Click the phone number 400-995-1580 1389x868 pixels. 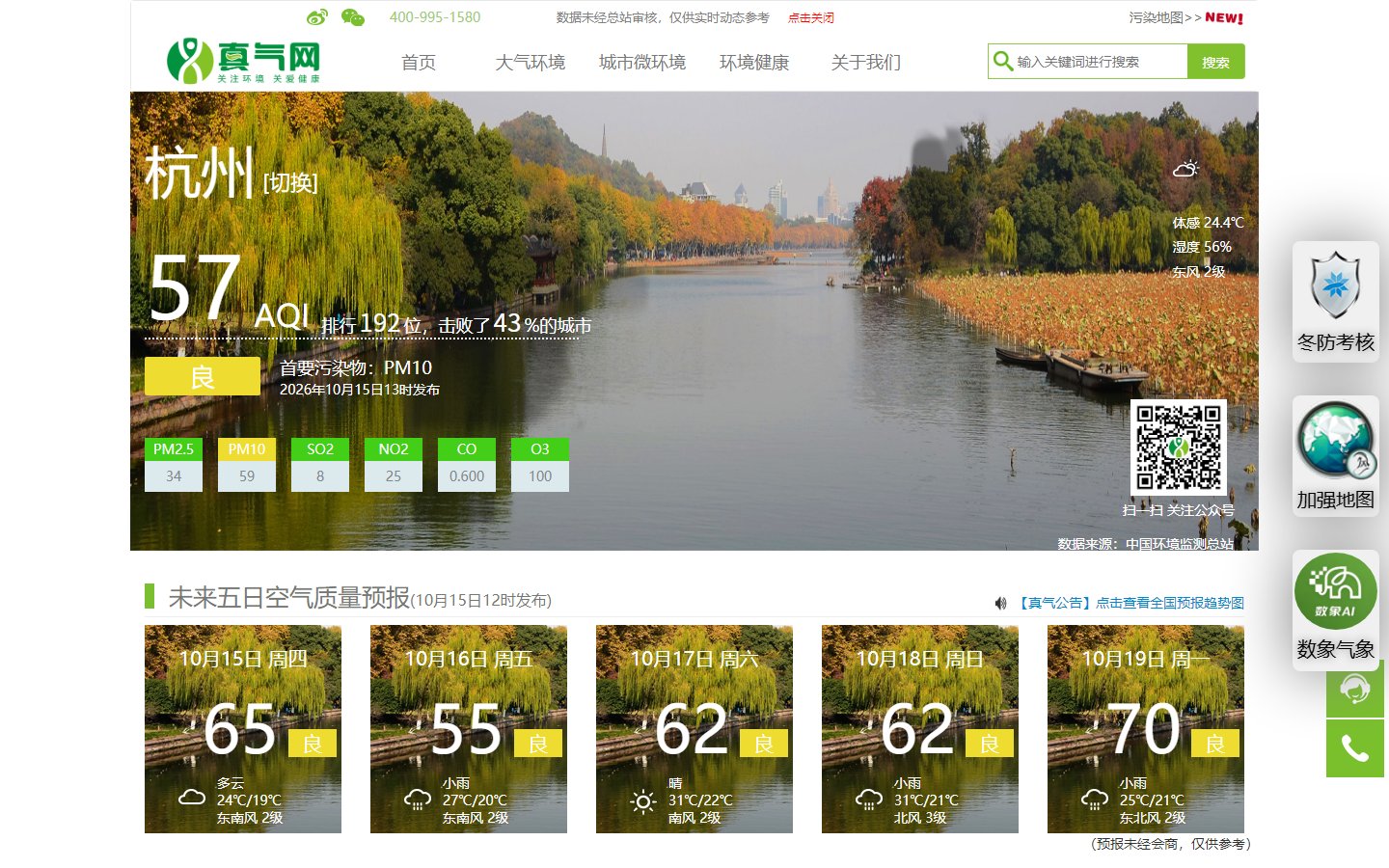(435, 17)
